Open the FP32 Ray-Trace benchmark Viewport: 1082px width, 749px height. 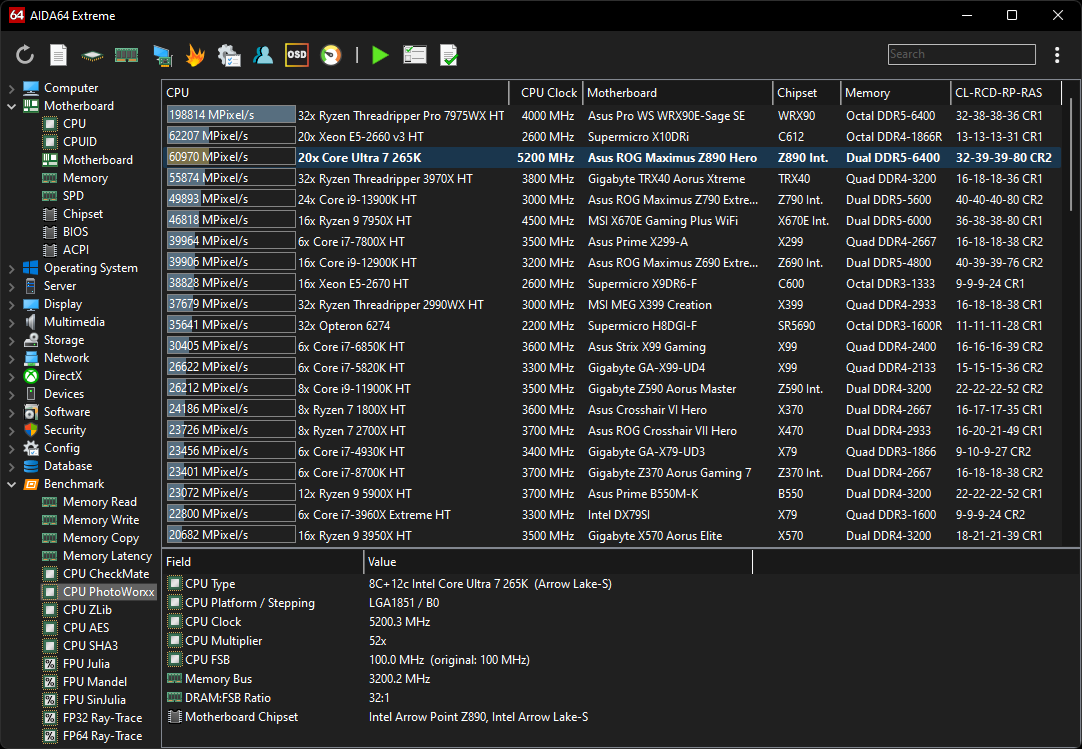[x=102, y=718]
